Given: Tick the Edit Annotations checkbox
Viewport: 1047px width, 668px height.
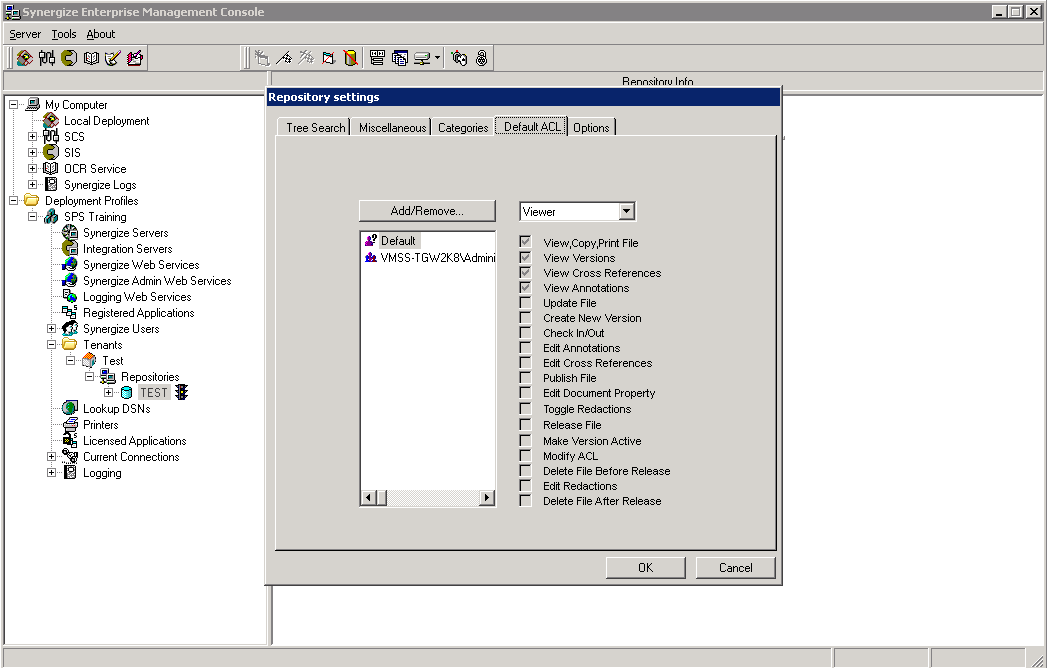Looking at the screenshot, I should [x=526, y=348].
